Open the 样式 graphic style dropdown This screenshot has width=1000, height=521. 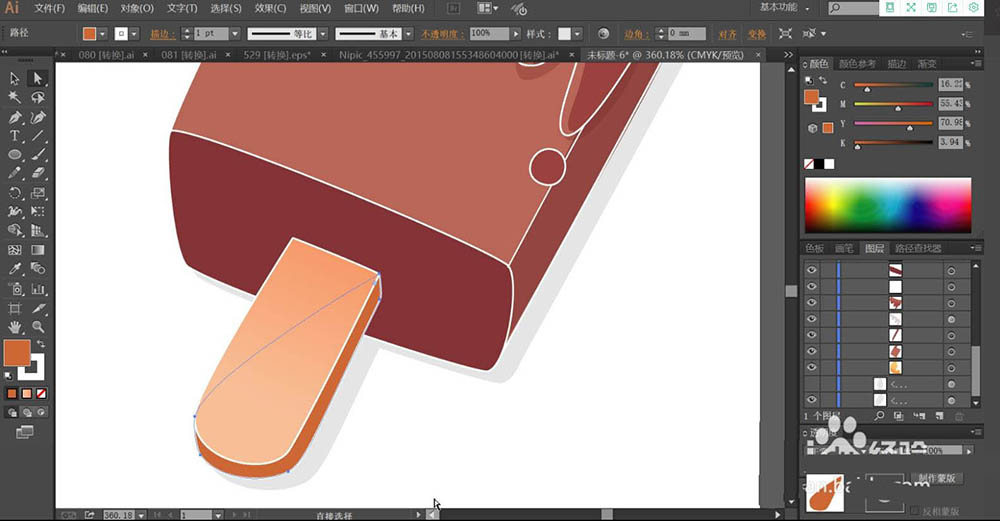[x=577, y=33]
